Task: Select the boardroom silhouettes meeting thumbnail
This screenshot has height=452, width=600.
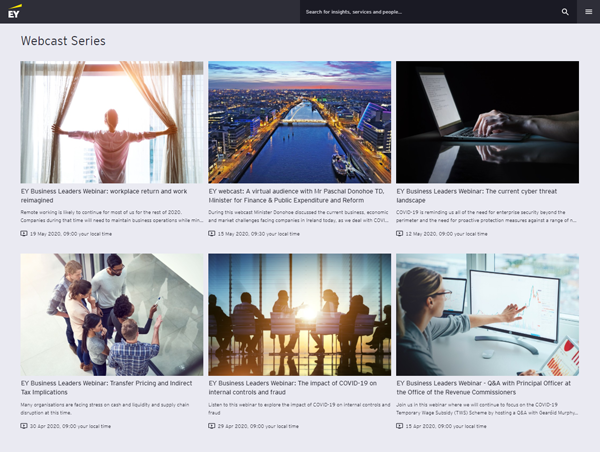Action: tap(299, 314)
